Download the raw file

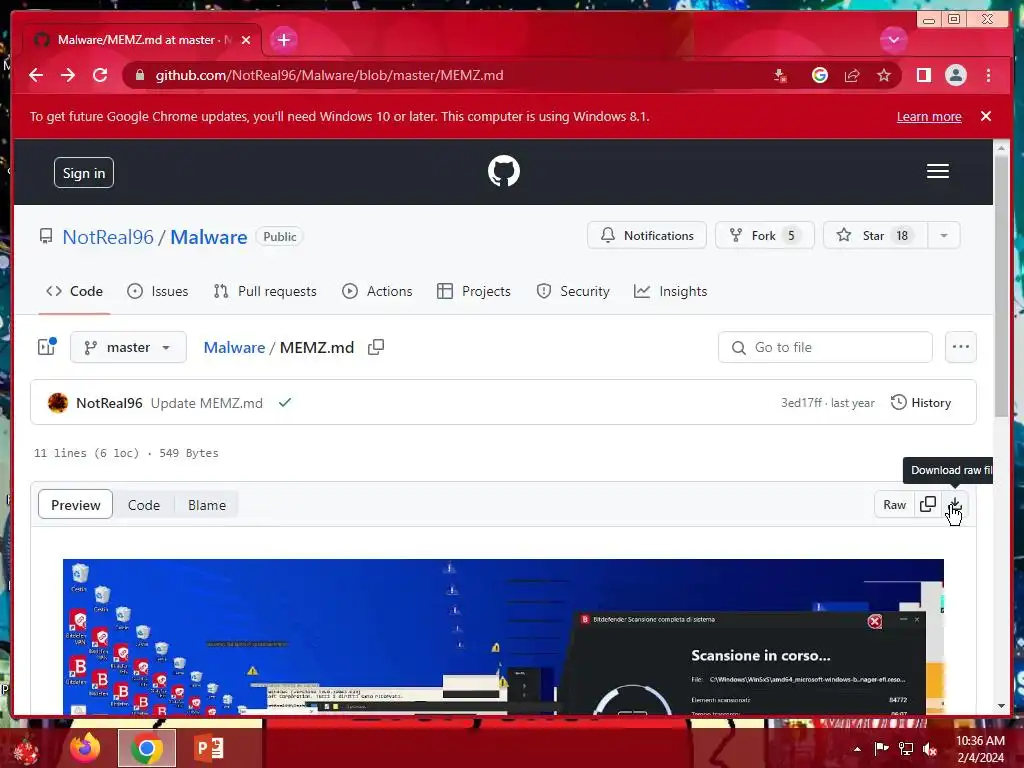pyautogui.click(x=955, y=505)
